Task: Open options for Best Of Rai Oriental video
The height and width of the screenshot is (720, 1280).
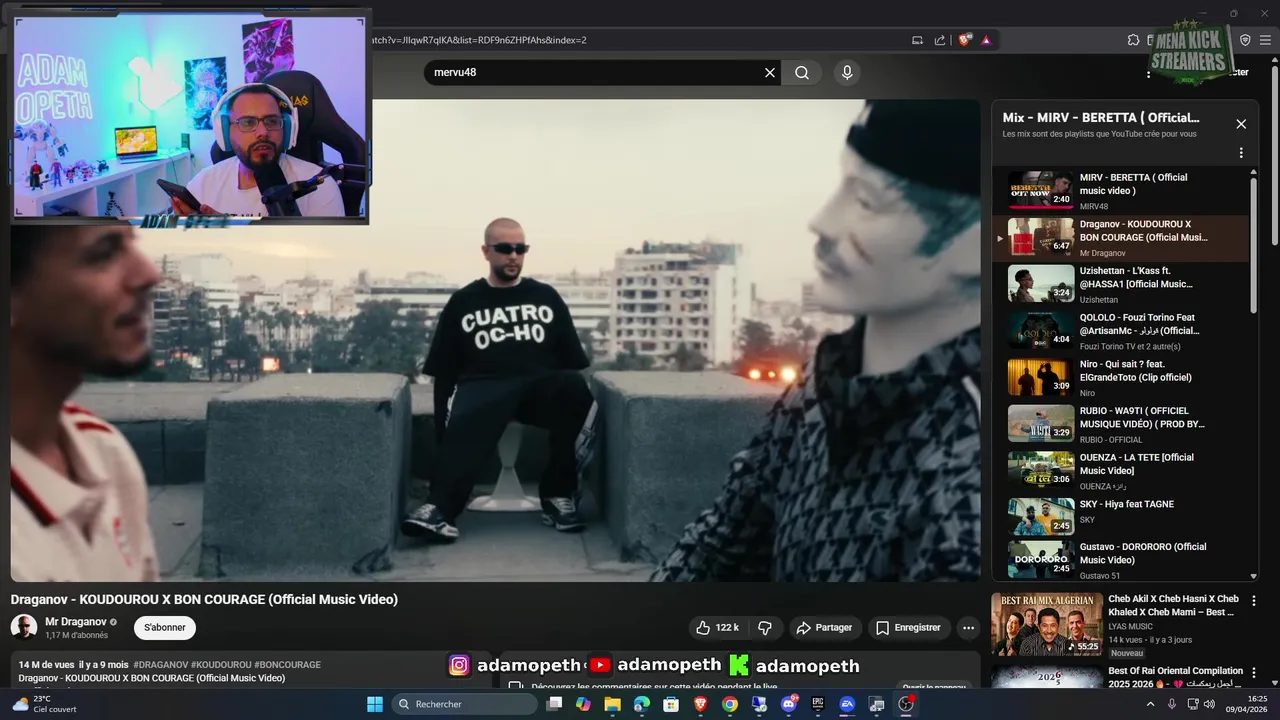Action: pos(1254,672)
